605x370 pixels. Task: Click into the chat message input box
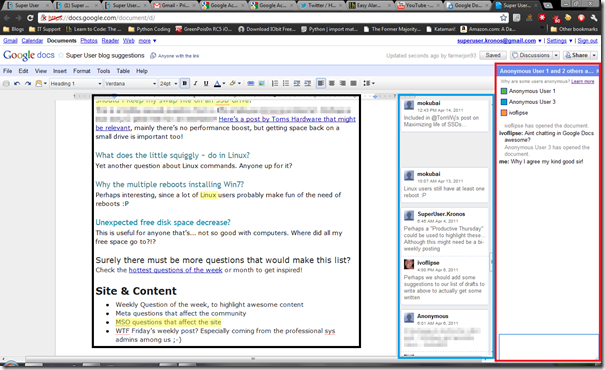tap(549, 347)
